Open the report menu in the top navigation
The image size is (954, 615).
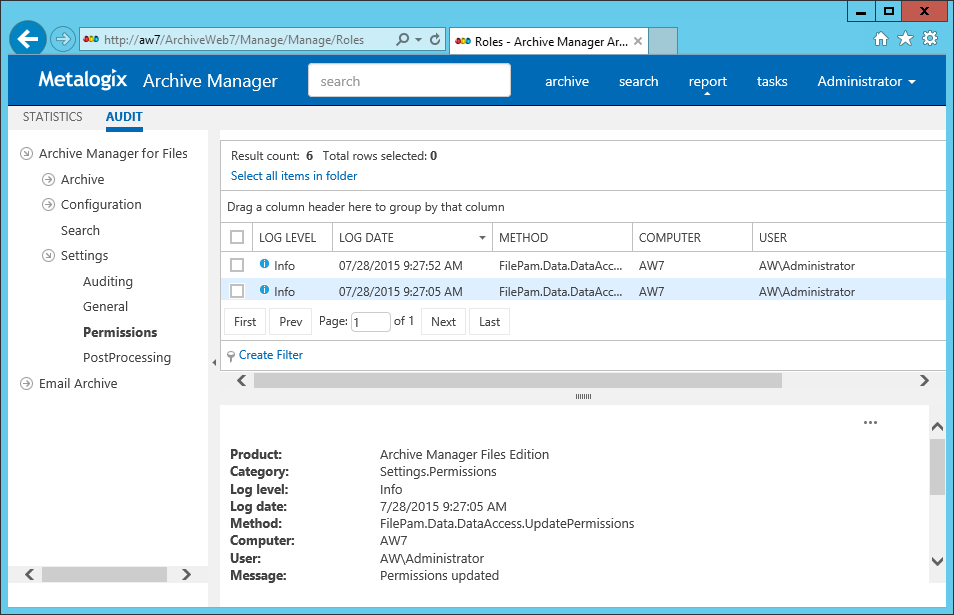[708, 81]
